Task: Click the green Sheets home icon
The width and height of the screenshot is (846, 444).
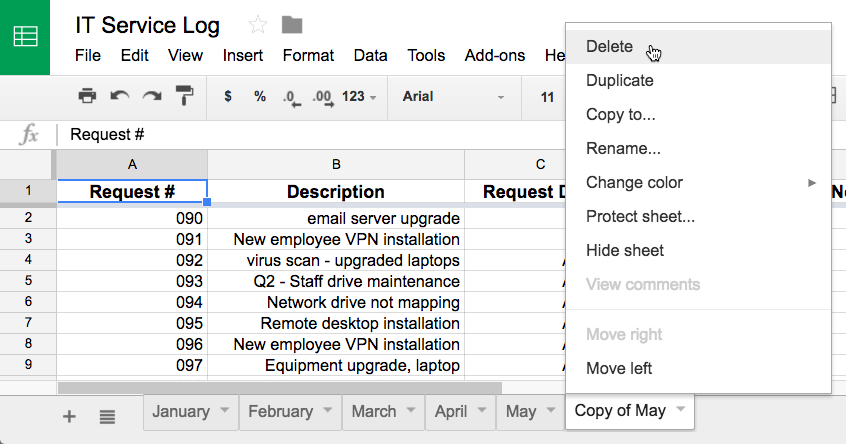Action: click(25, 37)
